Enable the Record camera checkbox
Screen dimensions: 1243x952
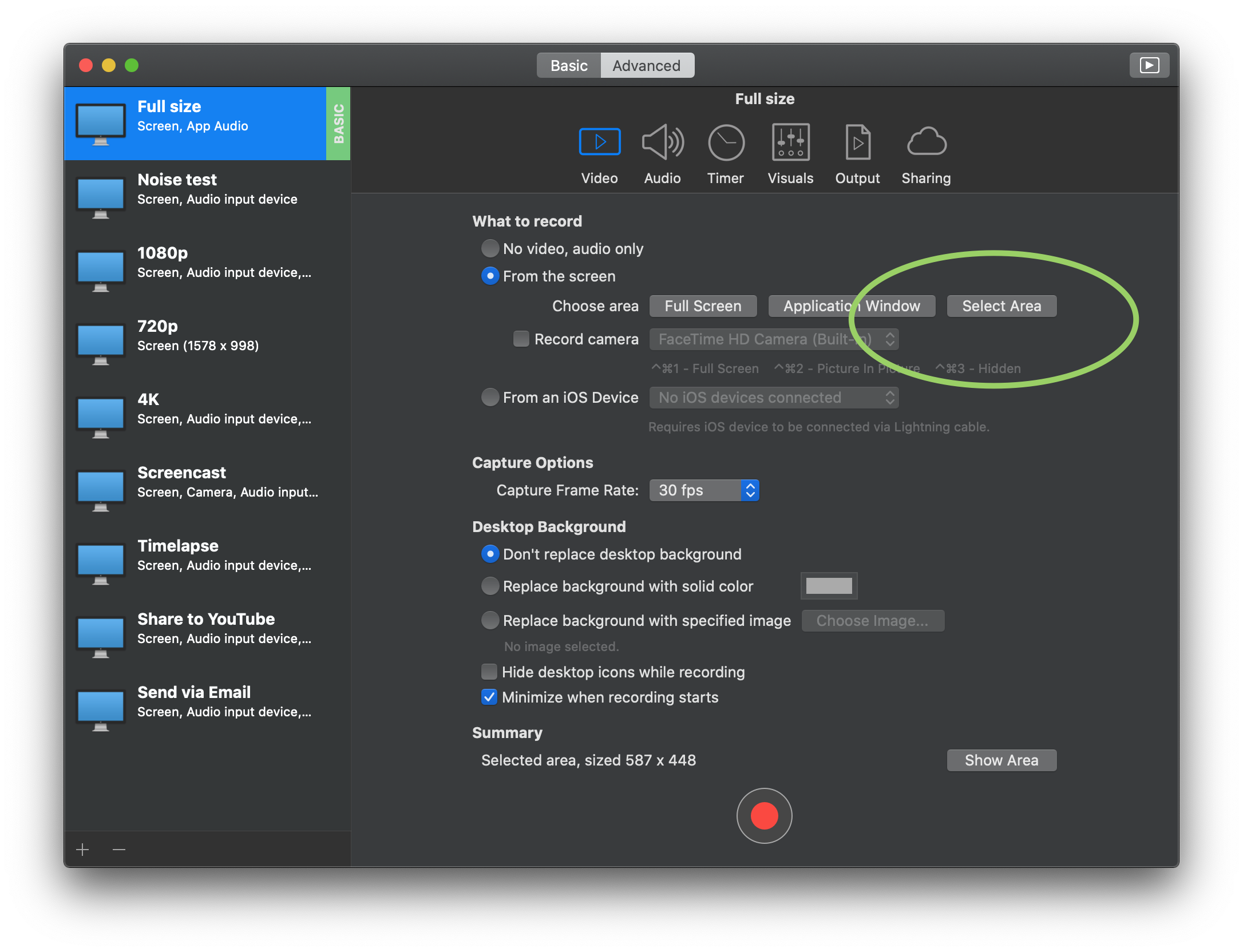point(521,339)
